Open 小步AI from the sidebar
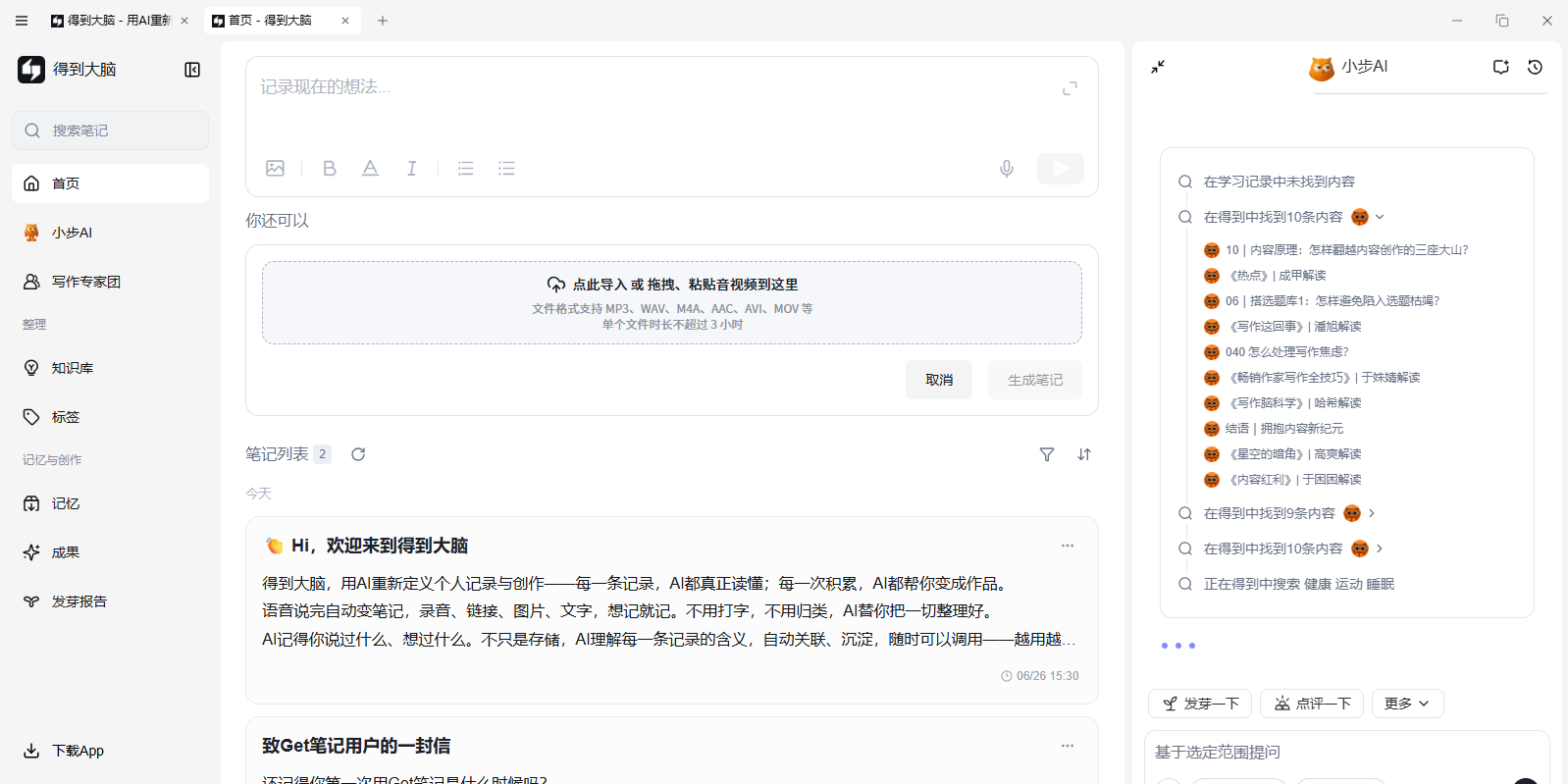This screenshot has height=784, width=1568. click(x=110, y=233)
